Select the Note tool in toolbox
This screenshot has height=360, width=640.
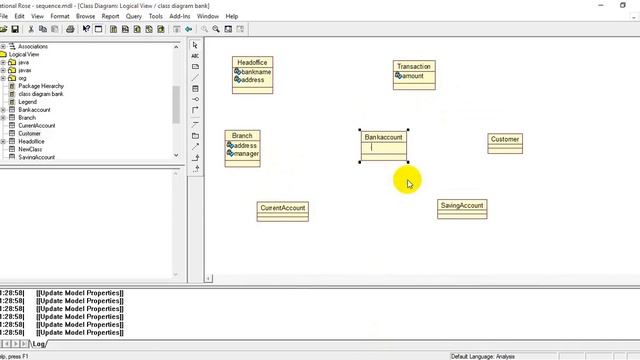195,67
